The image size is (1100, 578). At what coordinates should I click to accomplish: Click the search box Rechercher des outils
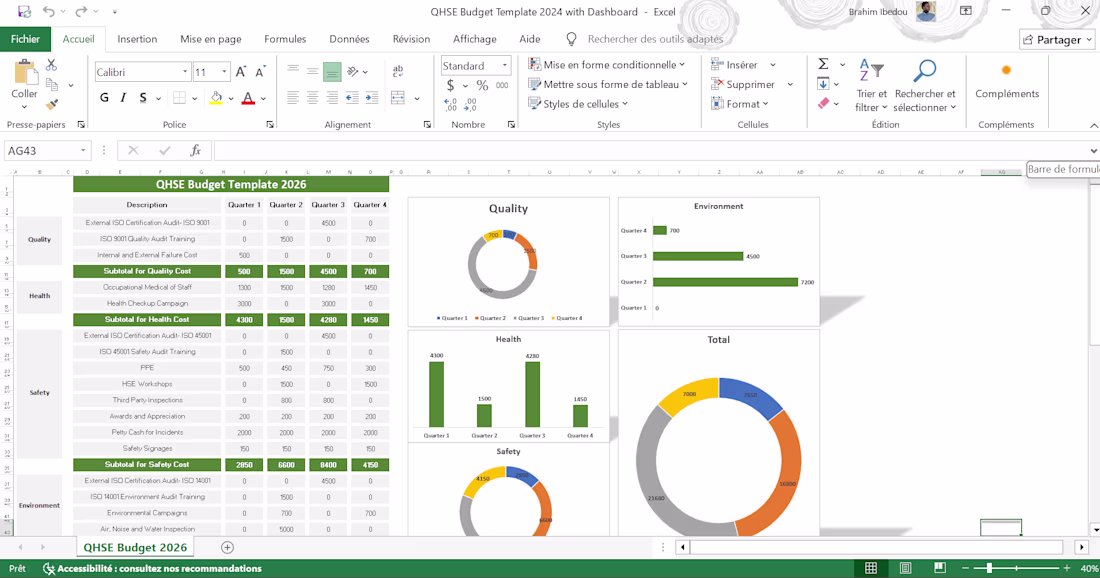[655, 39]
